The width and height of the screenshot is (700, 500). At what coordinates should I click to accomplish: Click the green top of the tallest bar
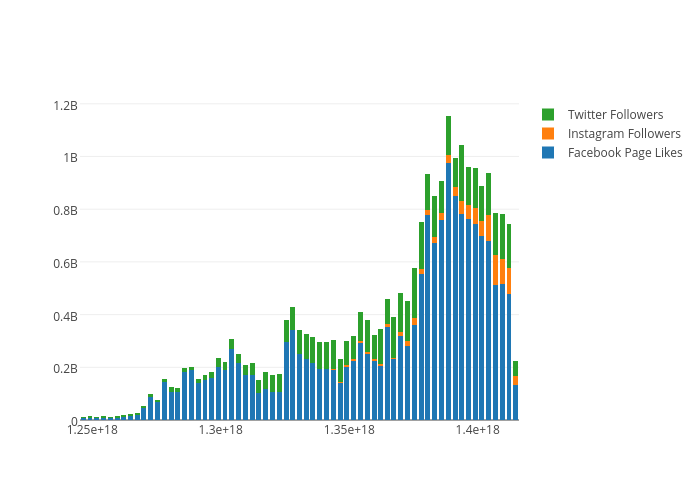[x=448, y=135]
